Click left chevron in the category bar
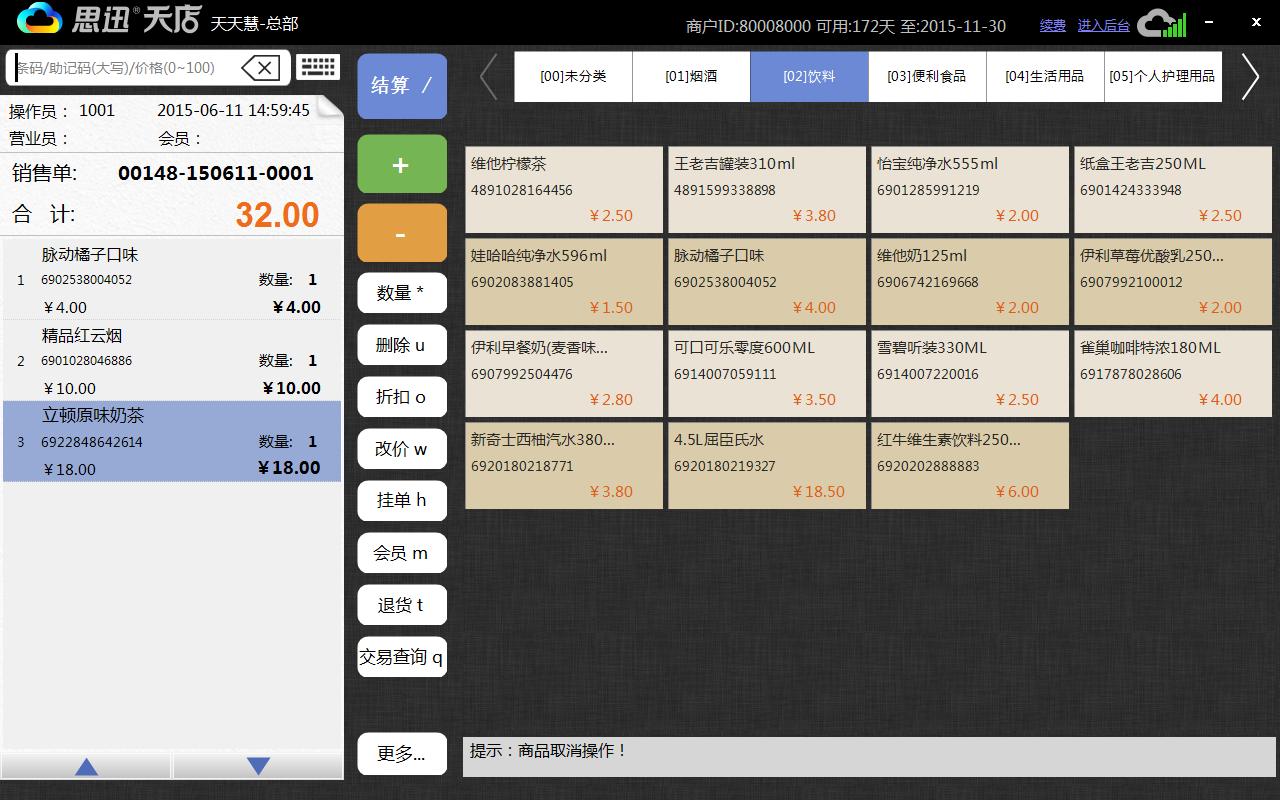1280x800 pixels. [x=489, y=76]
